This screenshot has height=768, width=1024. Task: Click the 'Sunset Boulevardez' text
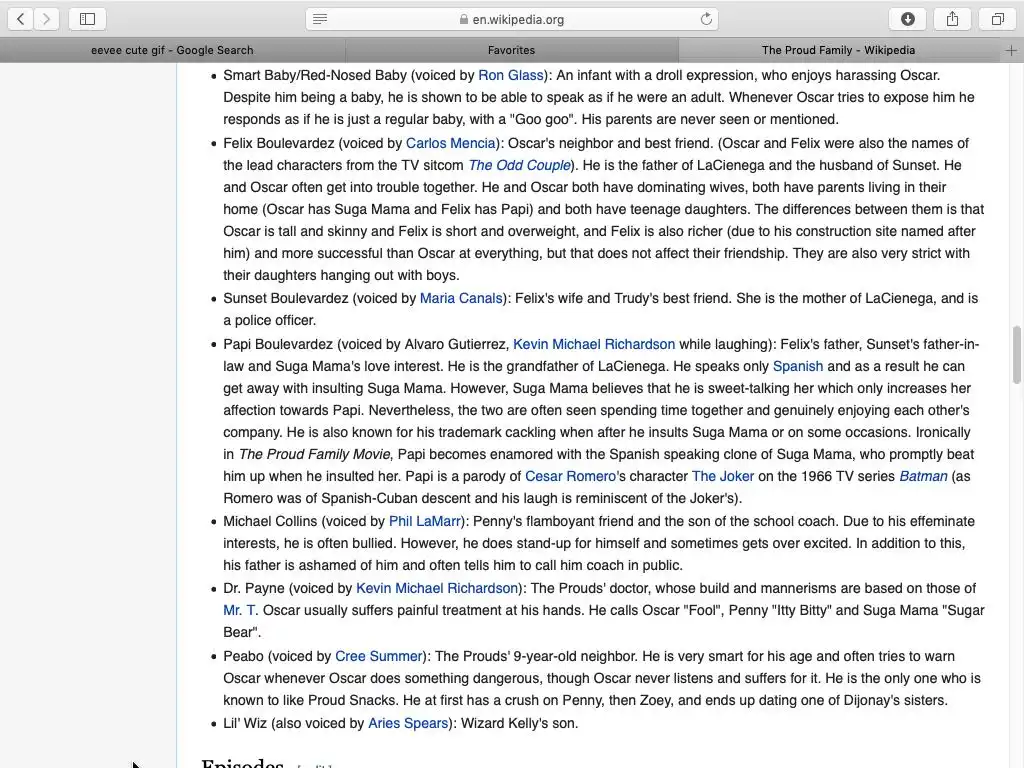click(286, 298)
